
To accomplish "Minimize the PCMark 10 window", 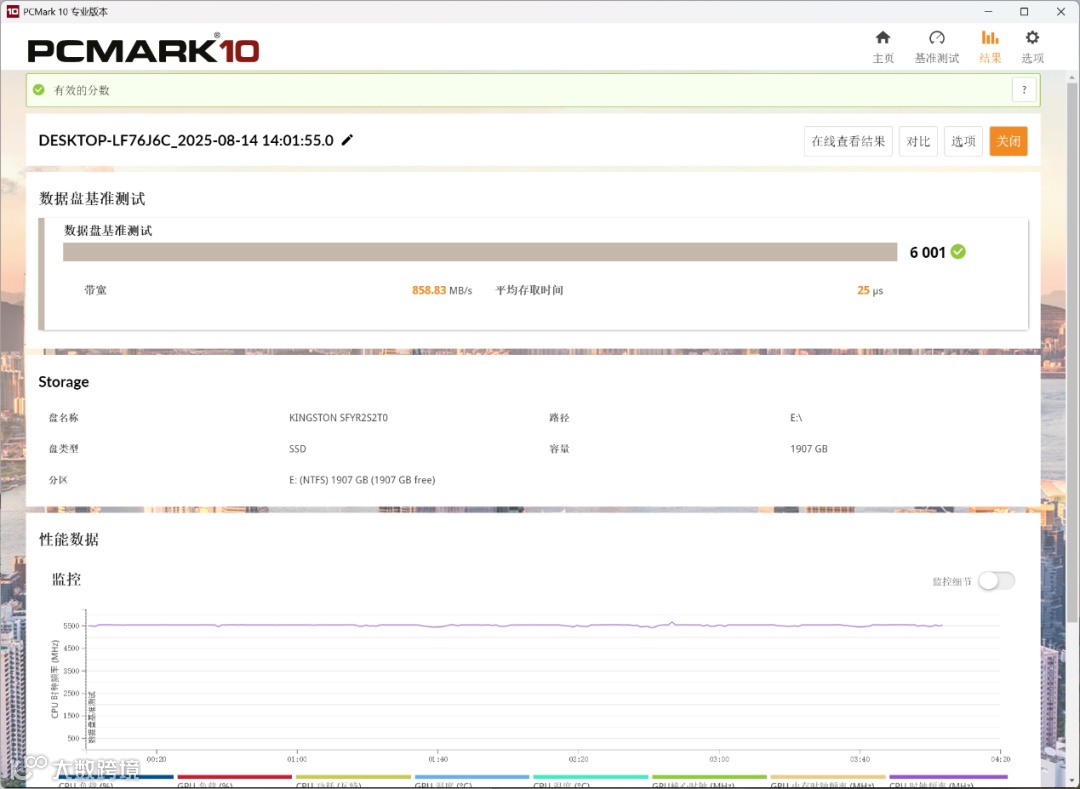I will click(x=988, y=12).
